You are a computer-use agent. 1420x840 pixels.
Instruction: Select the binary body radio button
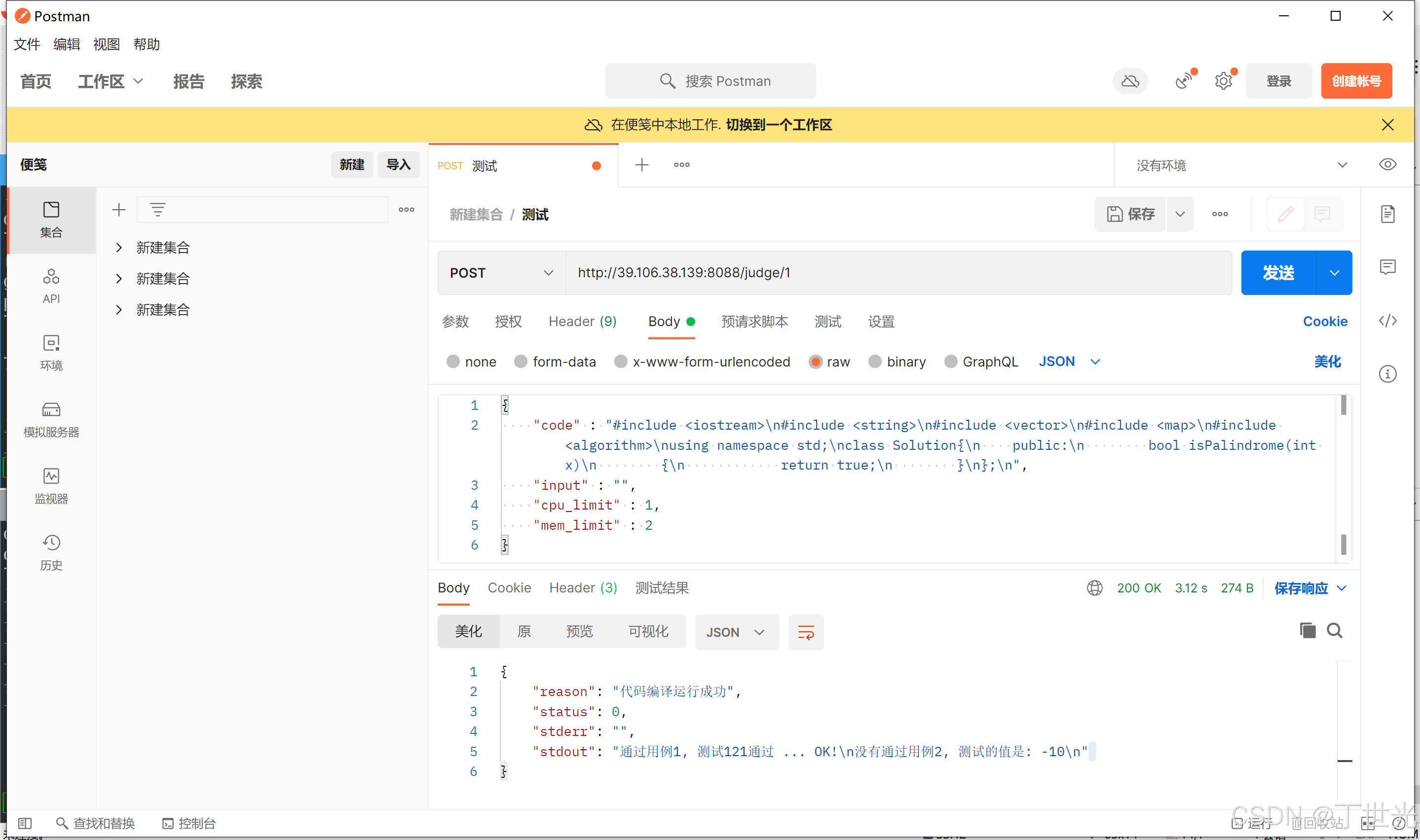click(x=874, y=362)
